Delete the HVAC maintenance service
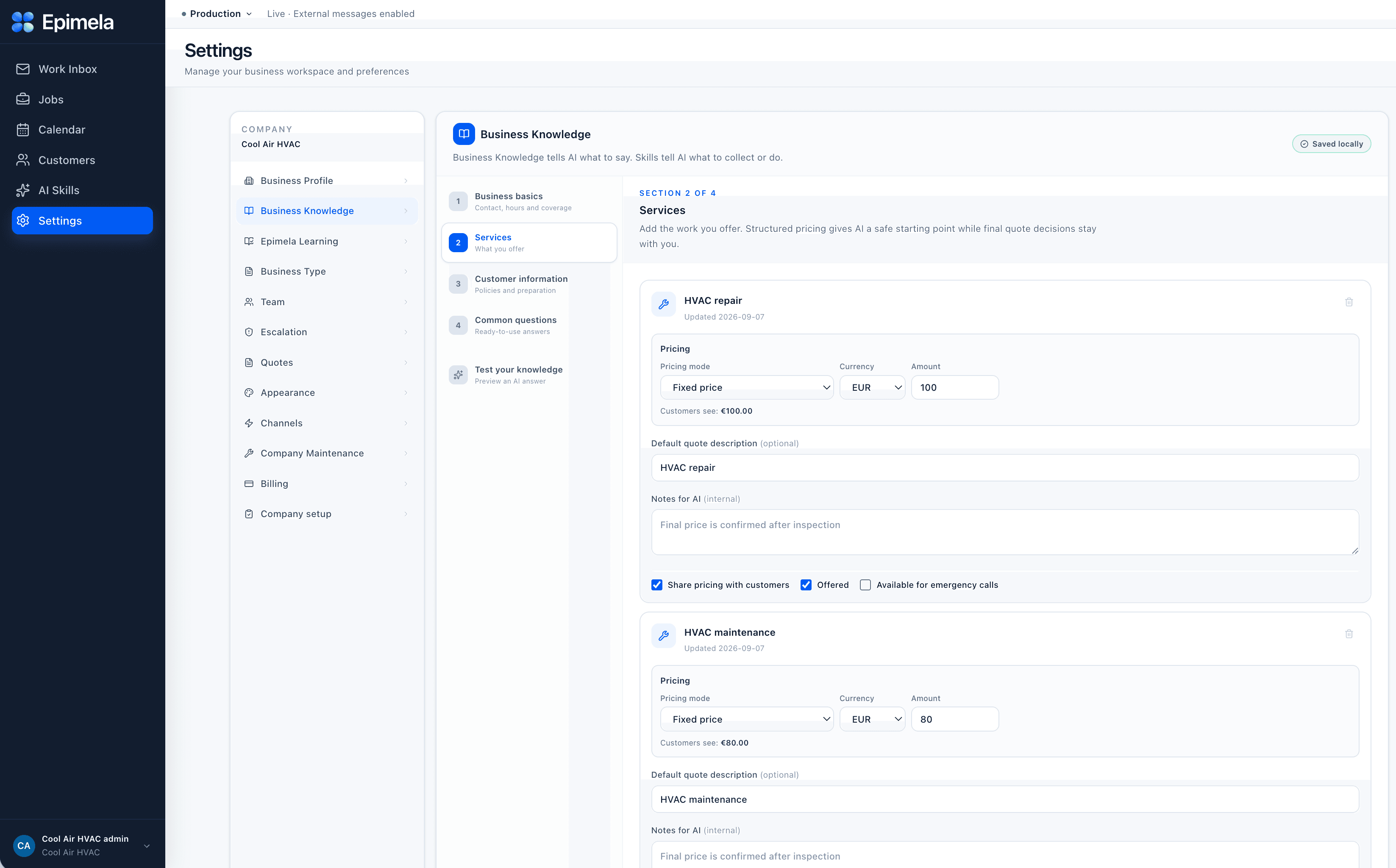 click(x=1349, y=634)
